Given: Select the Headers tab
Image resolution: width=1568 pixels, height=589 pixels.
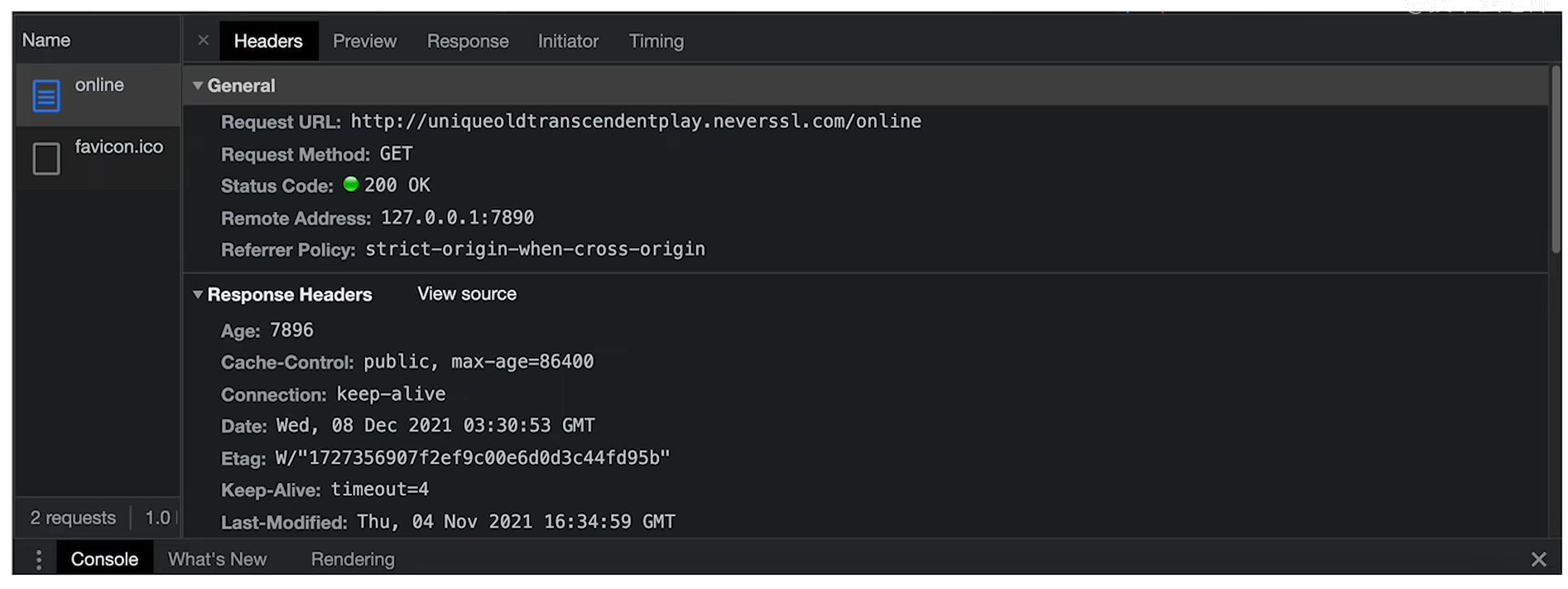Looking at the screenshot, I should click(268, 41).
